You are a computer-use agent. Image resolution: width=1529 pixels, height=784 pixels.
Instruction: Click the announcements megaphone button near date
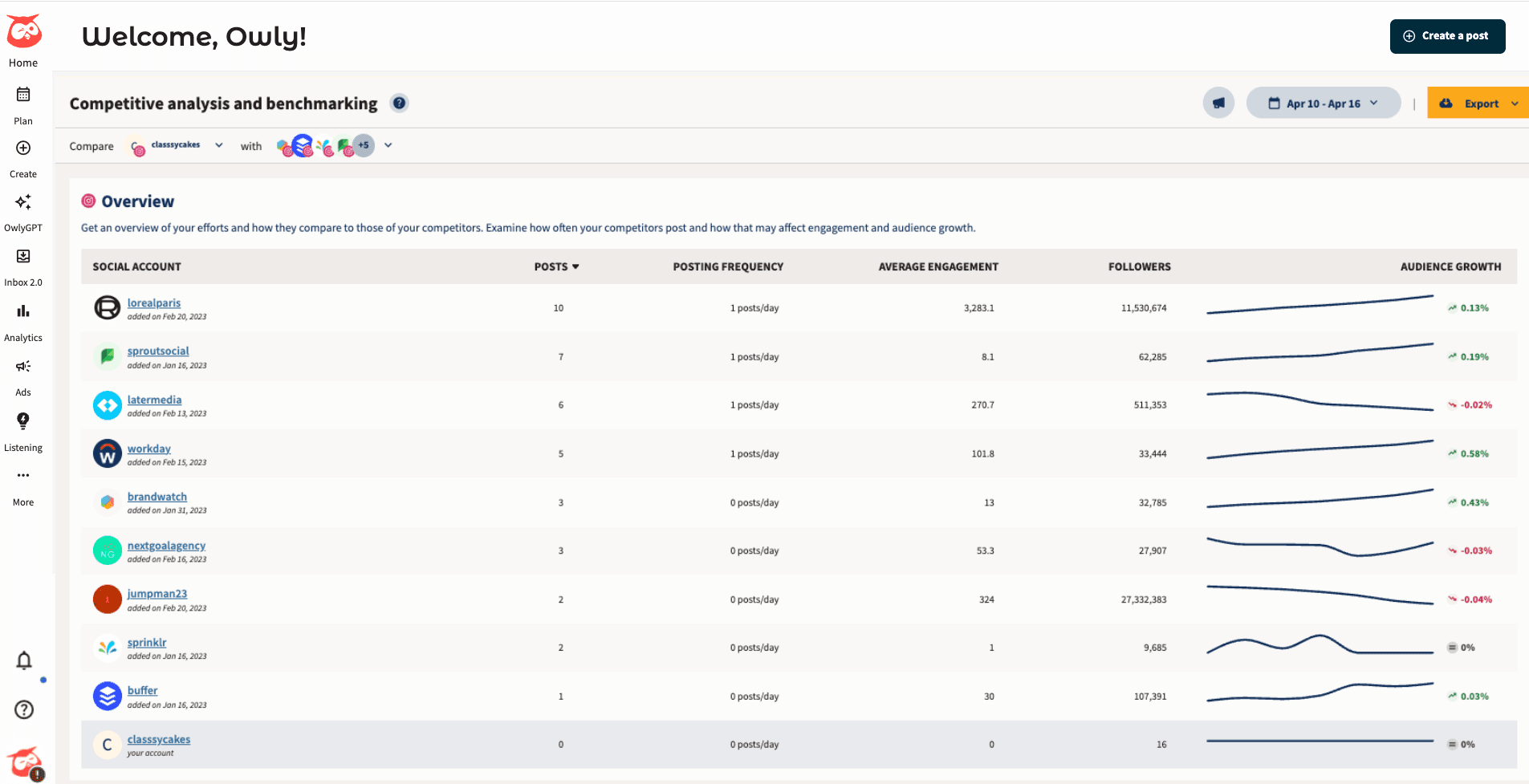(1218, 103)
